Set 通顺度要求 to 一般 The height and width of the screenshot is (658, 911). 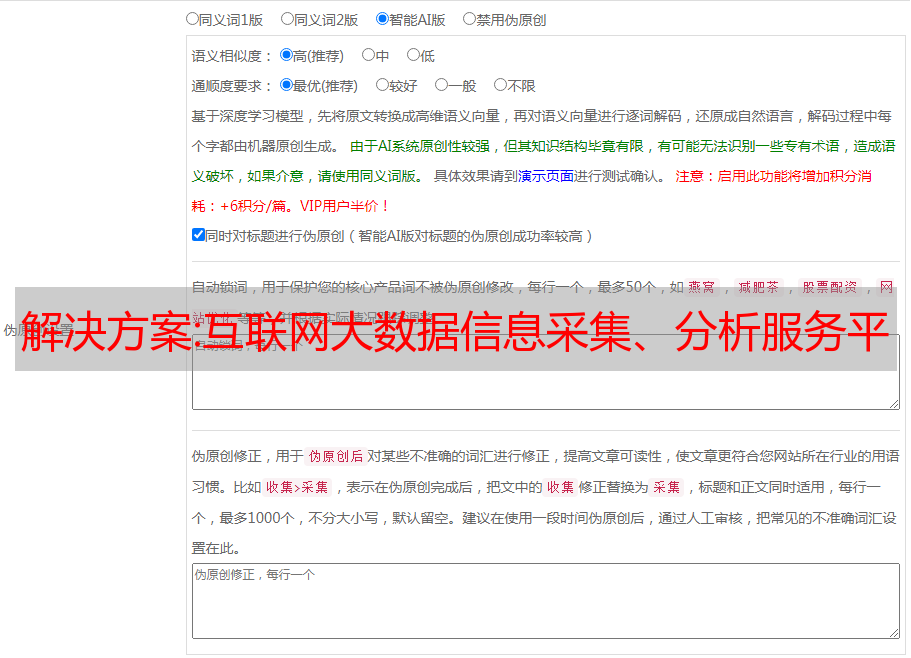[x=442, y=85]
